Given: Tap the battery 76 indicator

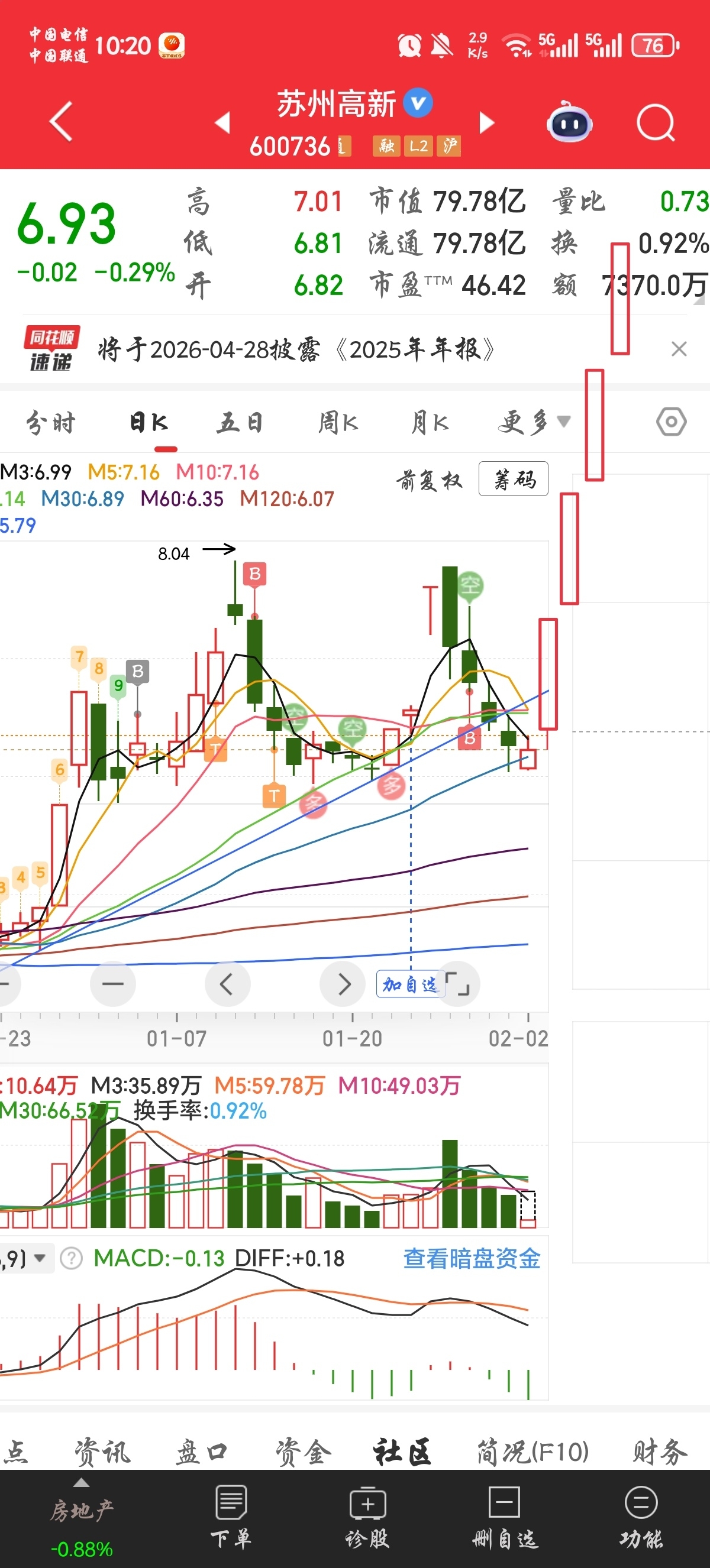Looking at the screenshot, I should point(654,45).
